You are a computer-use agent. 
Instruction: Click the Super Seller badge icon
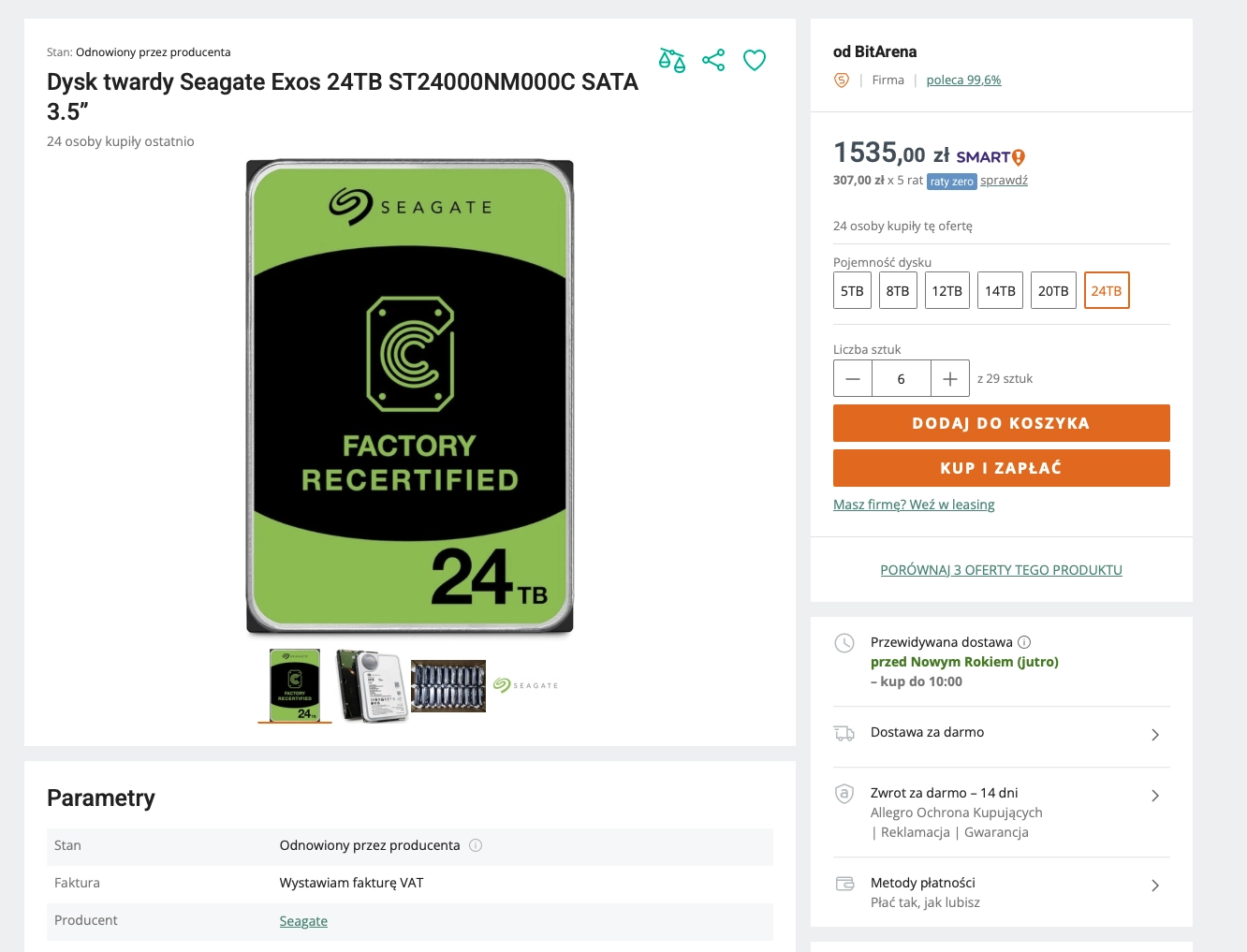click(842, 81)
